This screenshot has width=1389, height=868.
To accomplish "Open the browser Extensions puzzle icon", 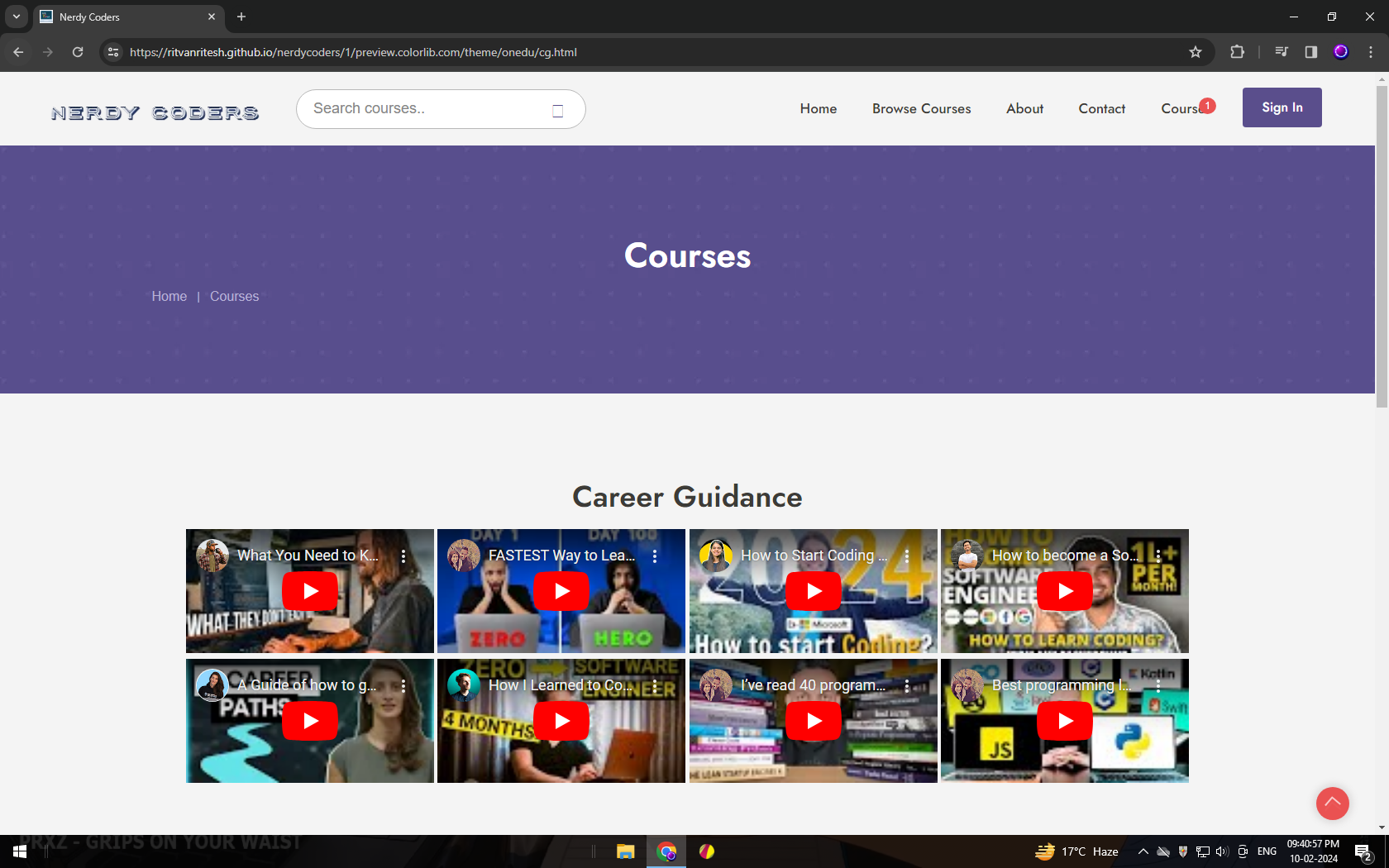I will click(1237, 52).
